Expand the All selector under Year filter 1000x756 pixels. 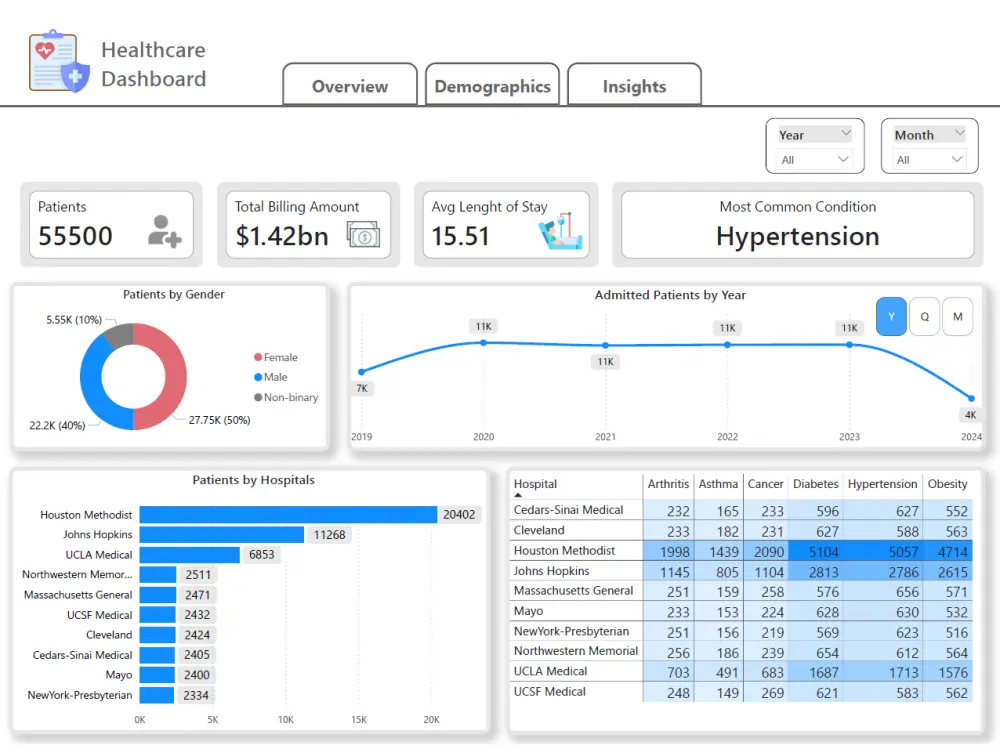point(815,157)
